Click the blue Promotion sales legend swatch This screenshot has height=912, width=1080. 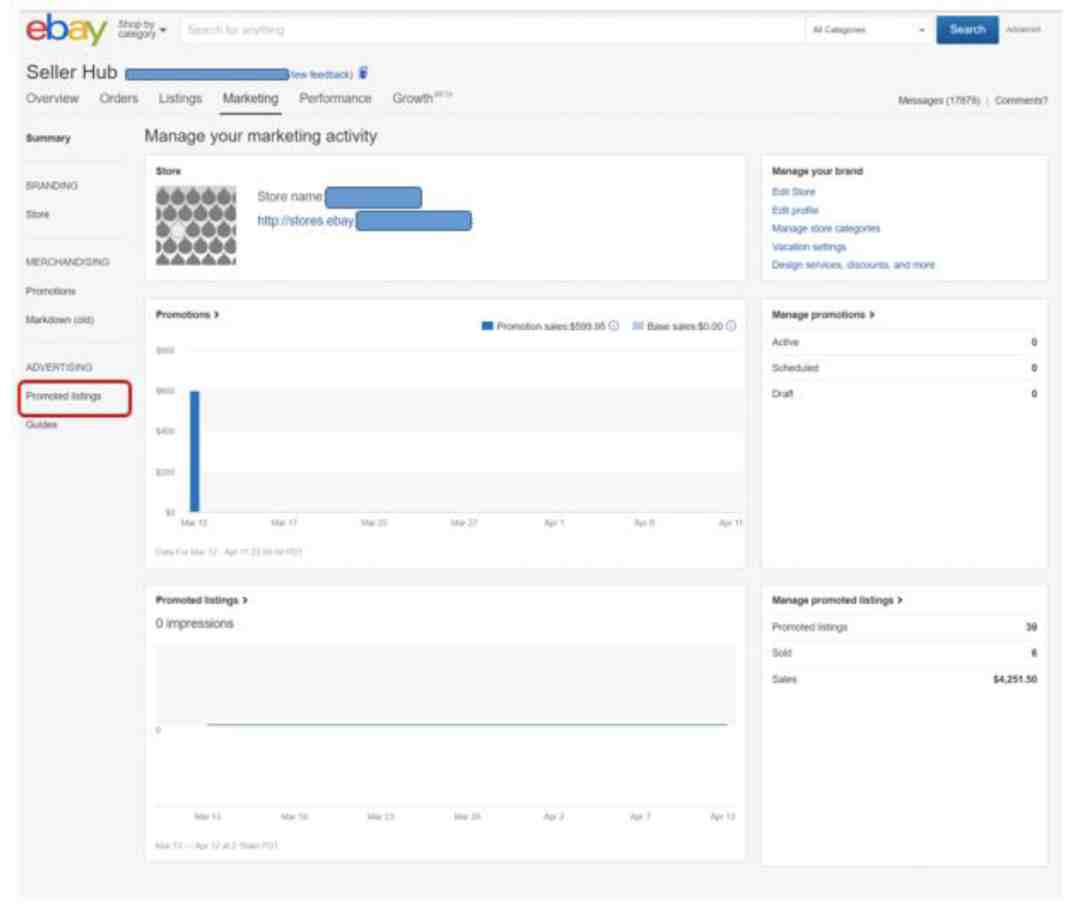(x=487, y=326)
